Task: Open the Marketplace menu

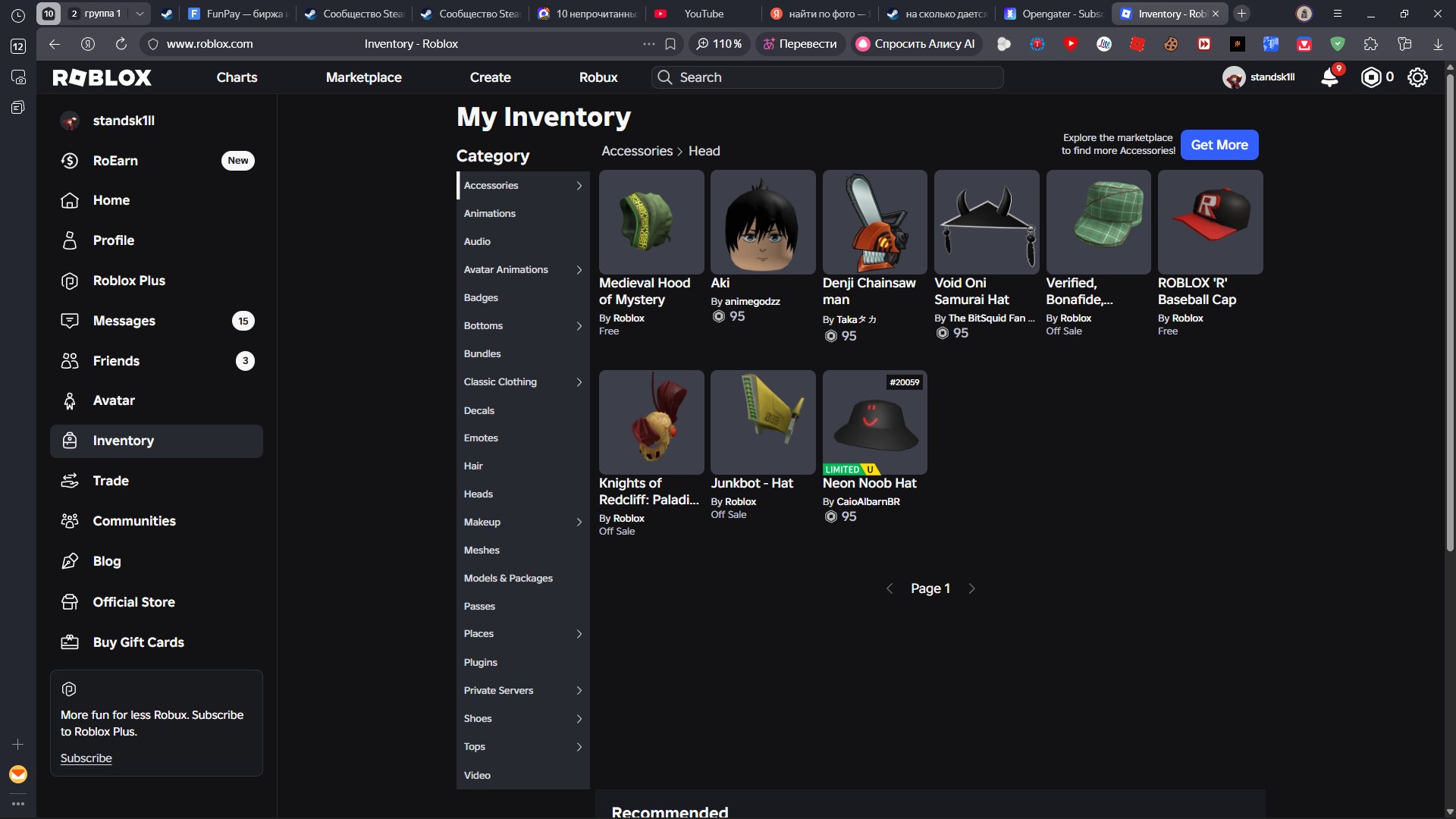Action: (363, 77)
